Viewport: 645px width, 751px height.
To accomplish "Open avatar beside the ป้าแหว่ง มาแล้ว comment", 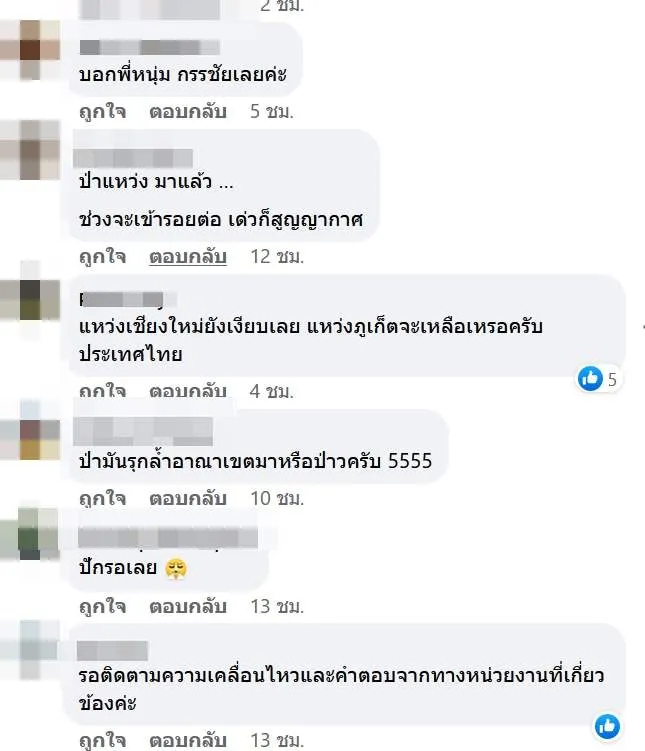I will (30, 149).
